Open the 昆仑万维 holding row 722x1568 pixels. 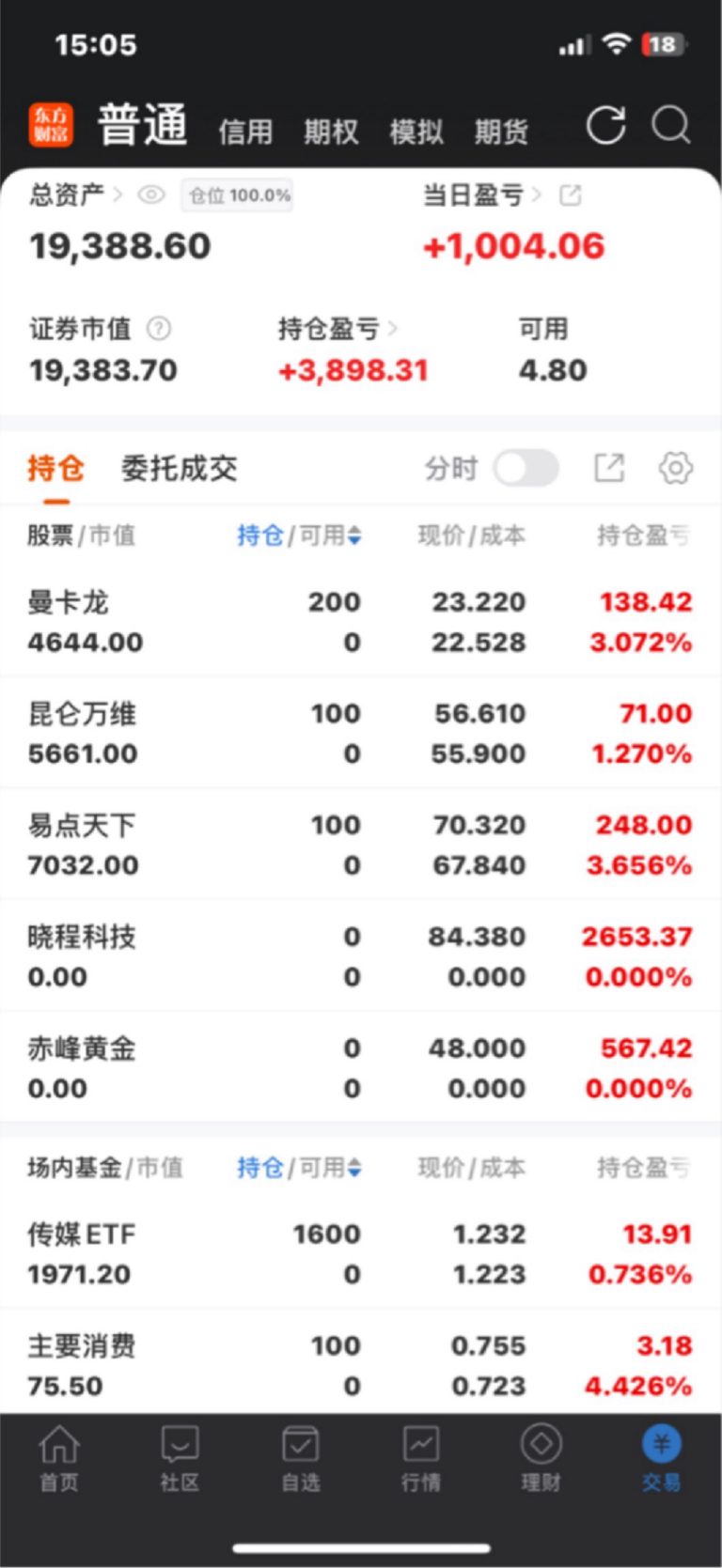click(x=361, y=733)
